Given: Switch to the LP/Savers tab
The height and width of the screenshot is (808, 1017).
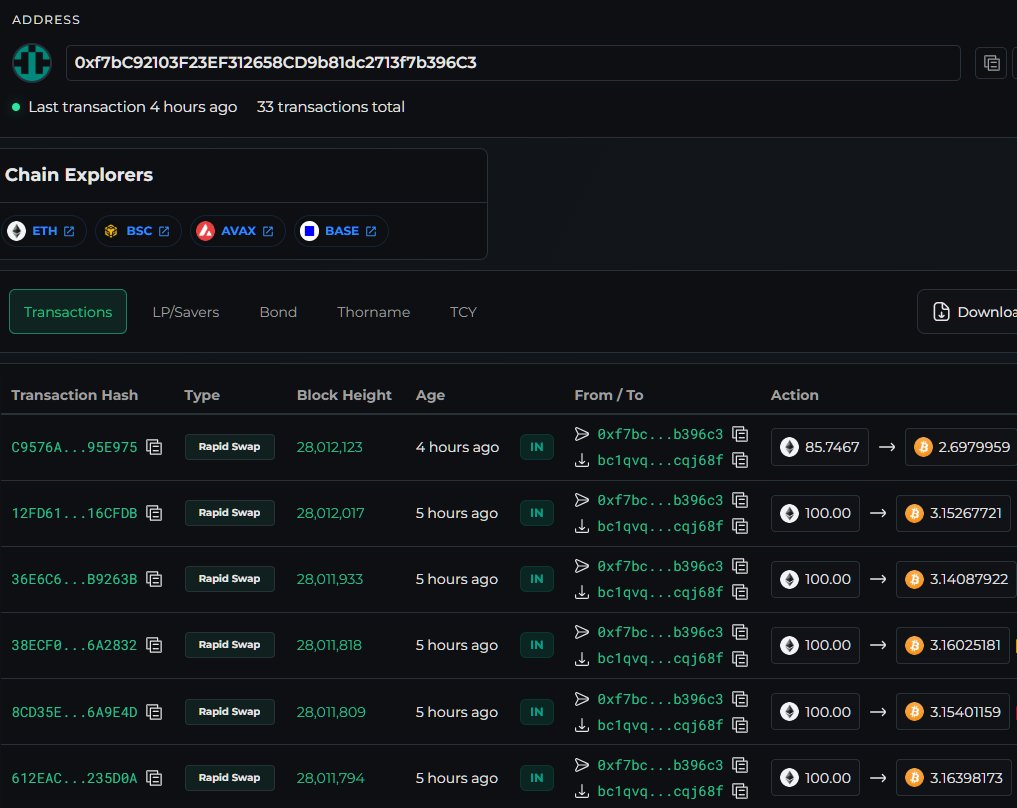Looking at the screenshot, I should 186,312.
